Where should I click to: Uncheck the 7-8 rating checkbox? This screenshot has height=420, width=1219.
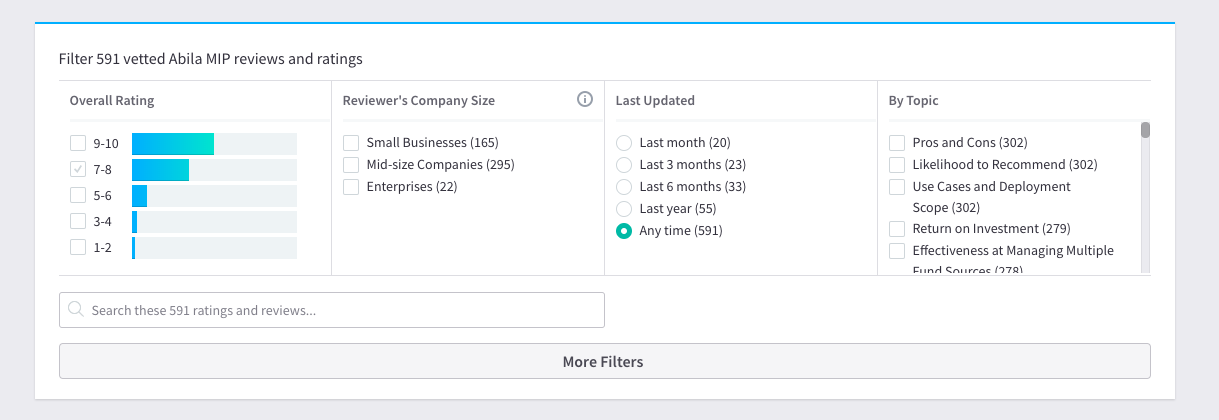[78, 169]
